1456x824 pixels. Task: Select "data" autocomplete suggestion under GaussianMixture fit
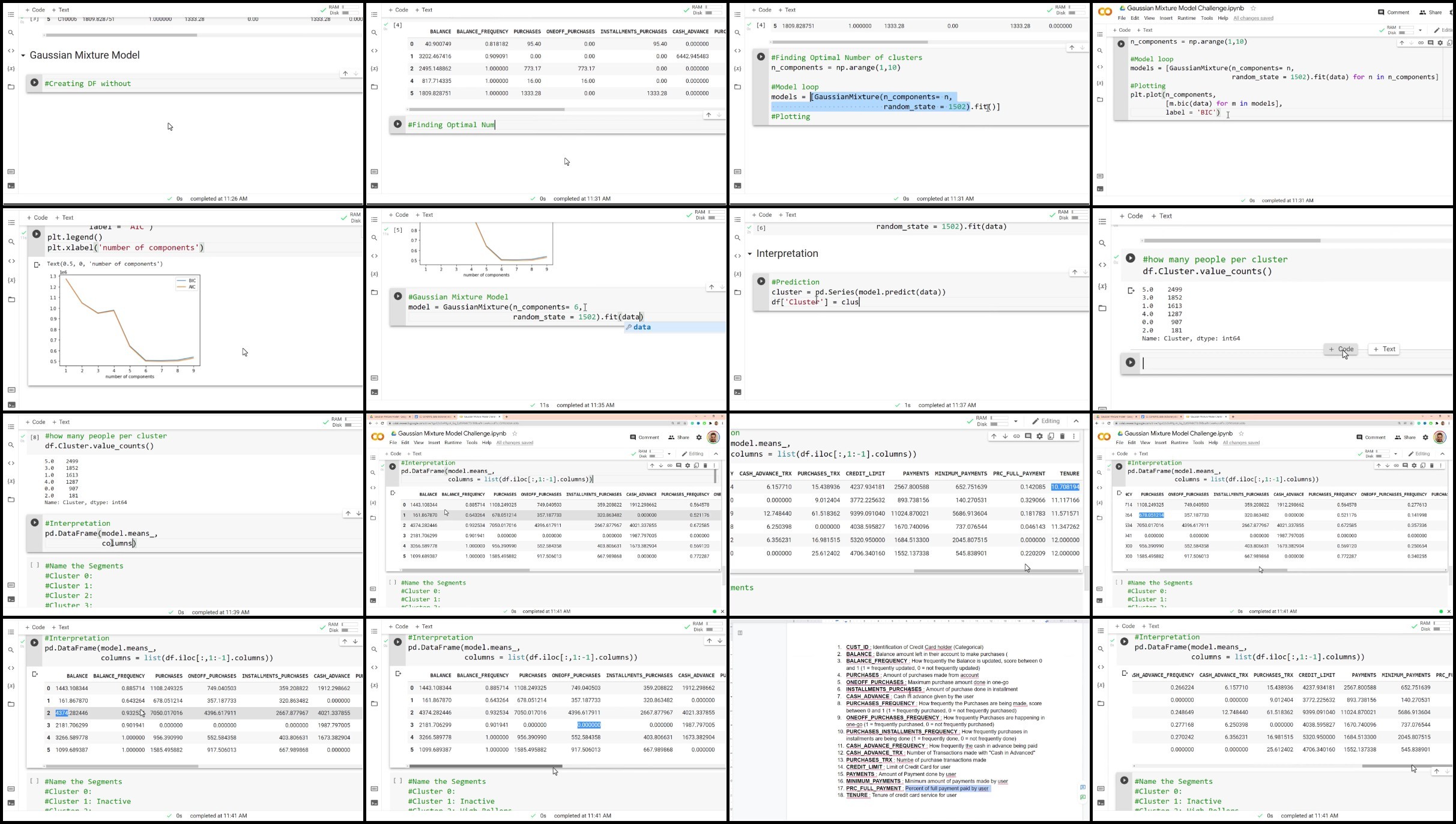(x=674, y=327)
